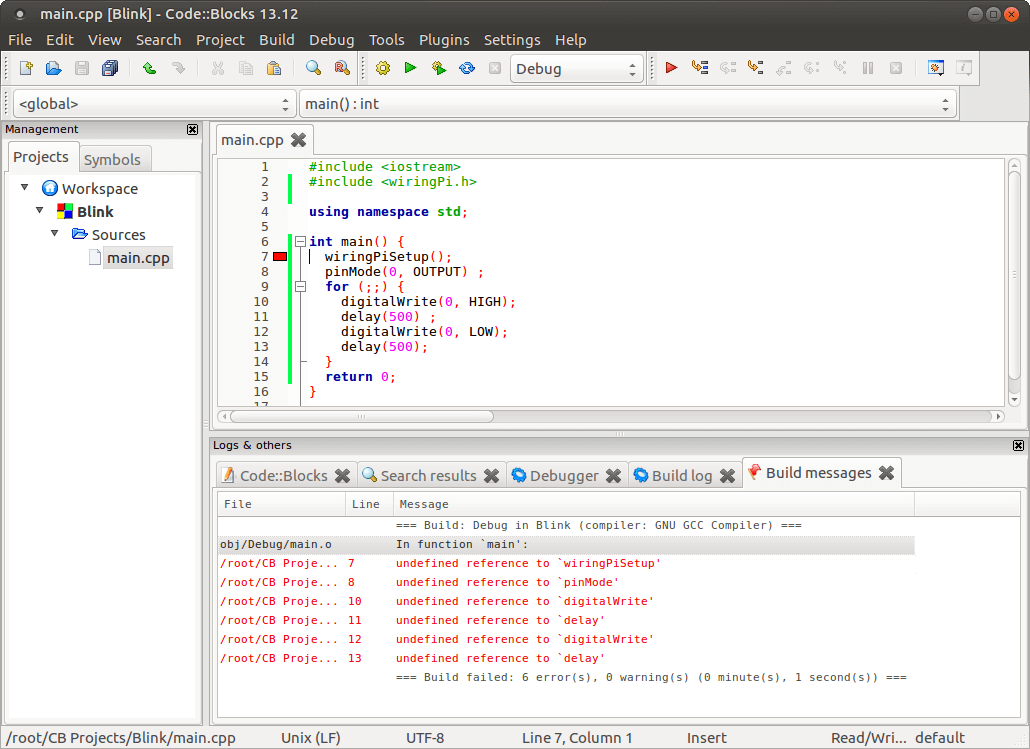Click the Open file icon
Image resolution: width=1030 pixels, height=749 pixels.
pyautogui.click(x=53, y=68)
